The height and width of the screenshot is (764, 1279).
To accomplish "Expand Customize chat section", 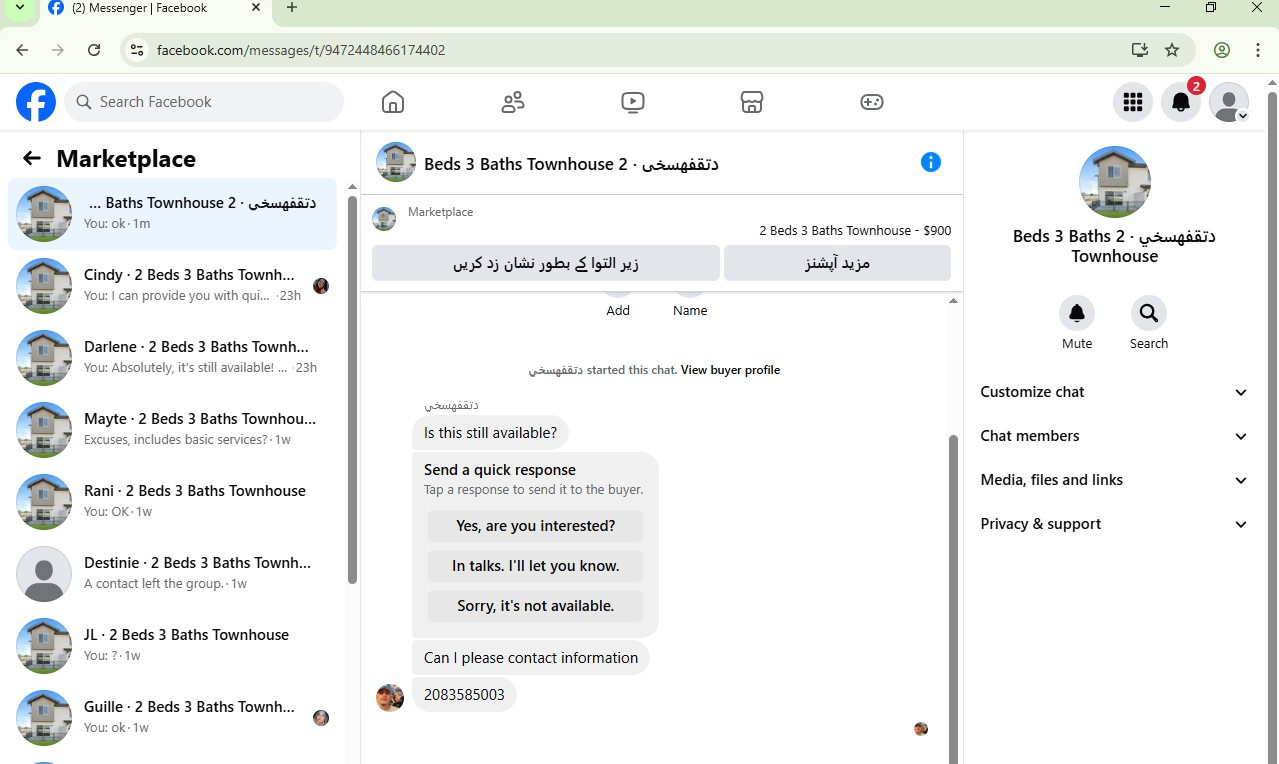I will (x=1114, y=392).
